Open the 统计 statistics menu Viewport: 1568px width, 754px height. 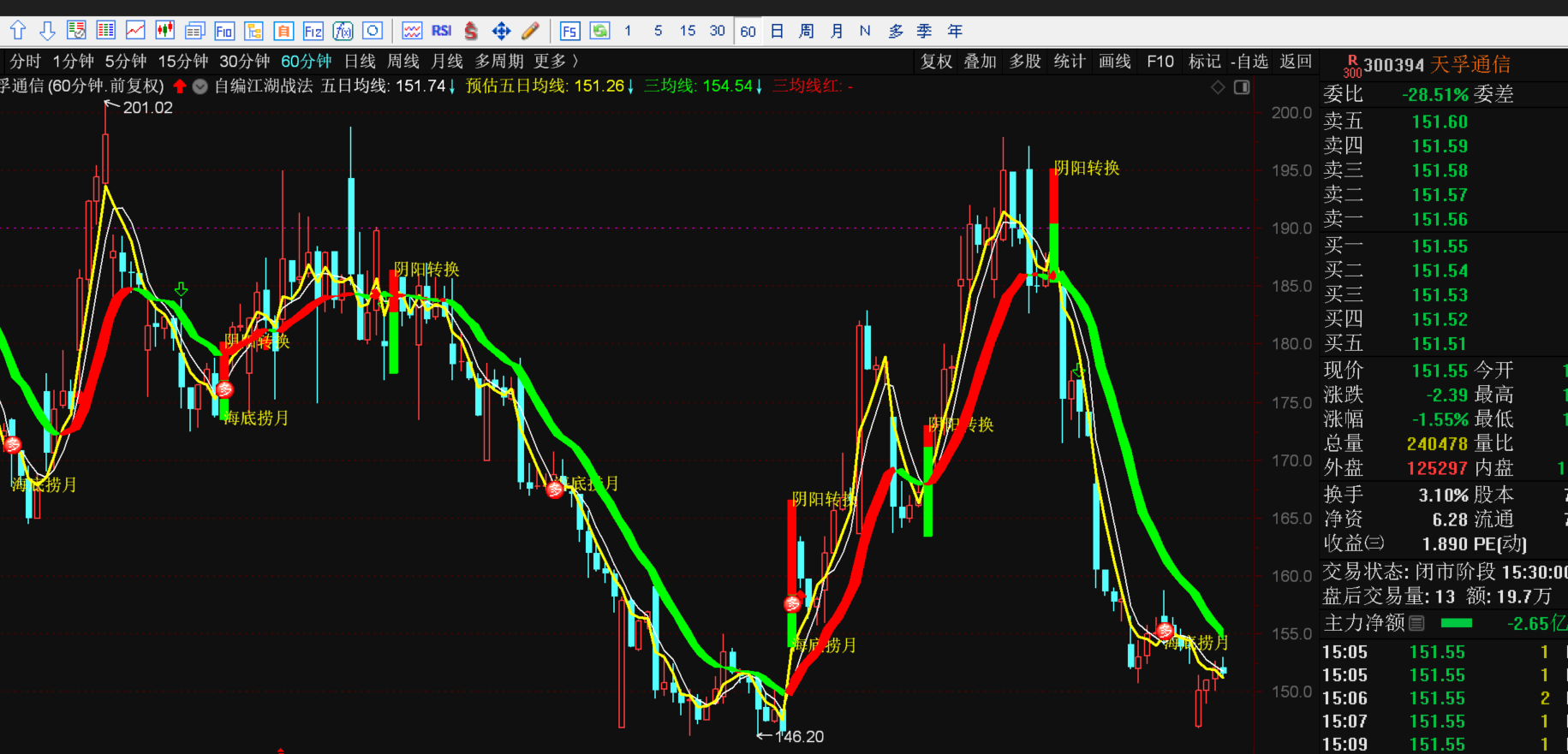click(x=1070, y=62)
